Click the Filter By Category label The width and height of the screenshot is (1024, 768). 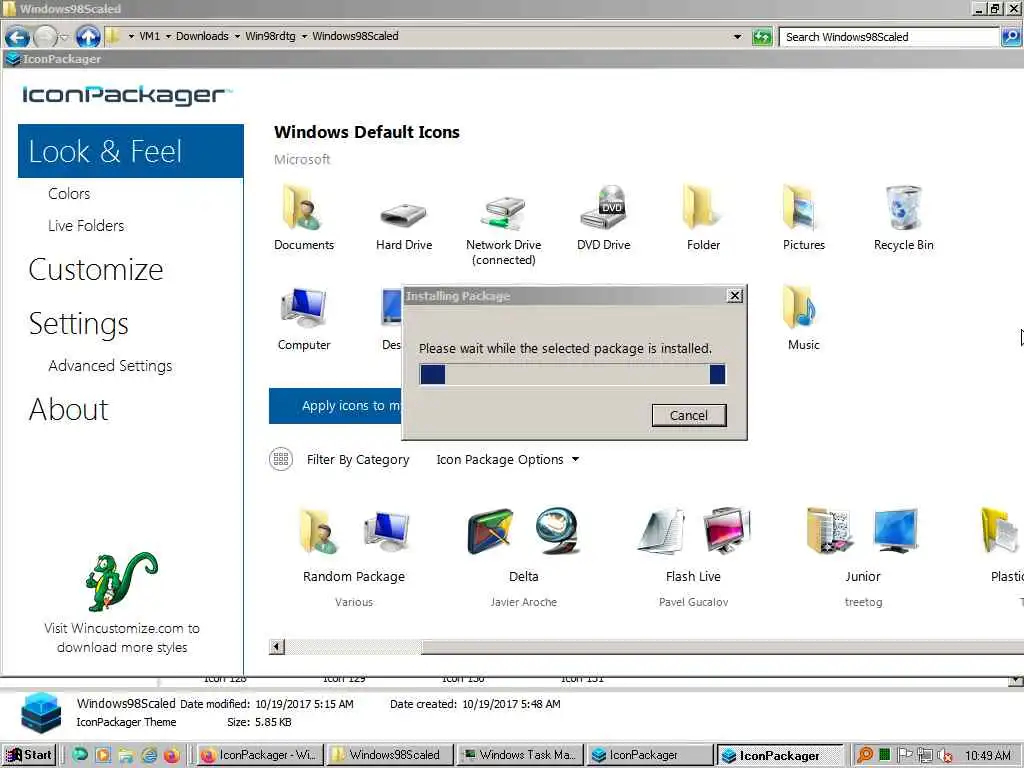click(358, 460)
